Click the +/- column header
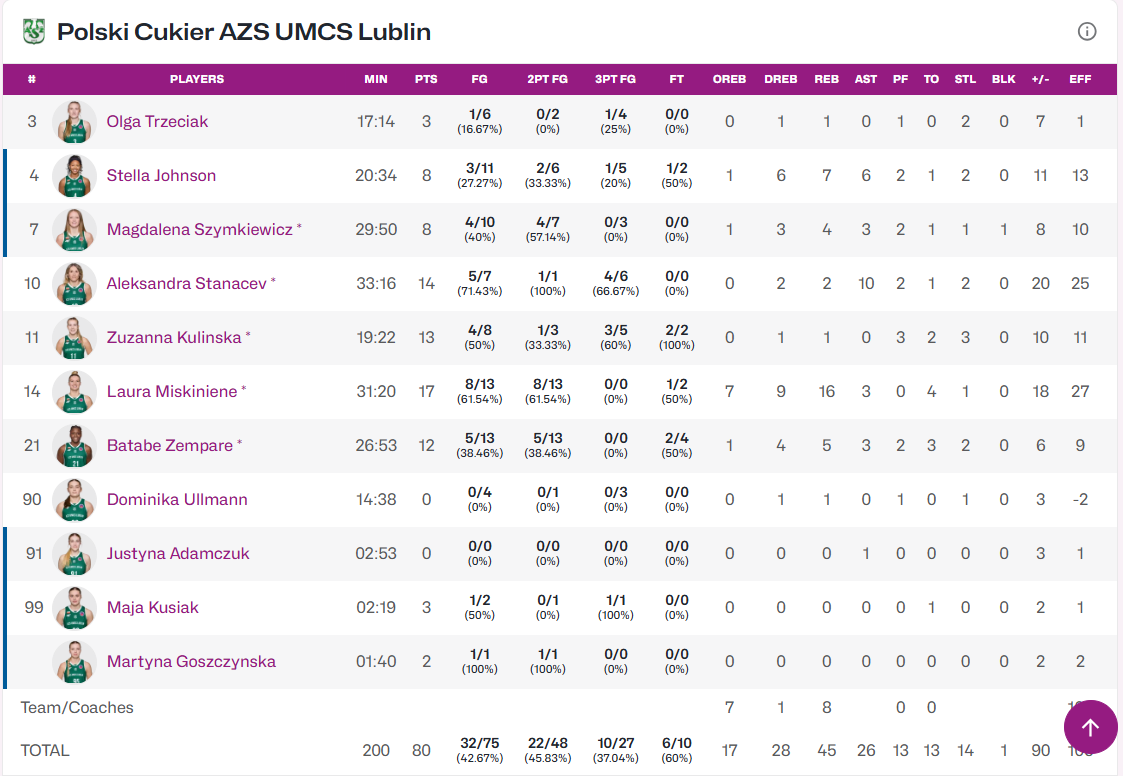The height and width of the screenshot is (776, 1123). coord(1040,79)
